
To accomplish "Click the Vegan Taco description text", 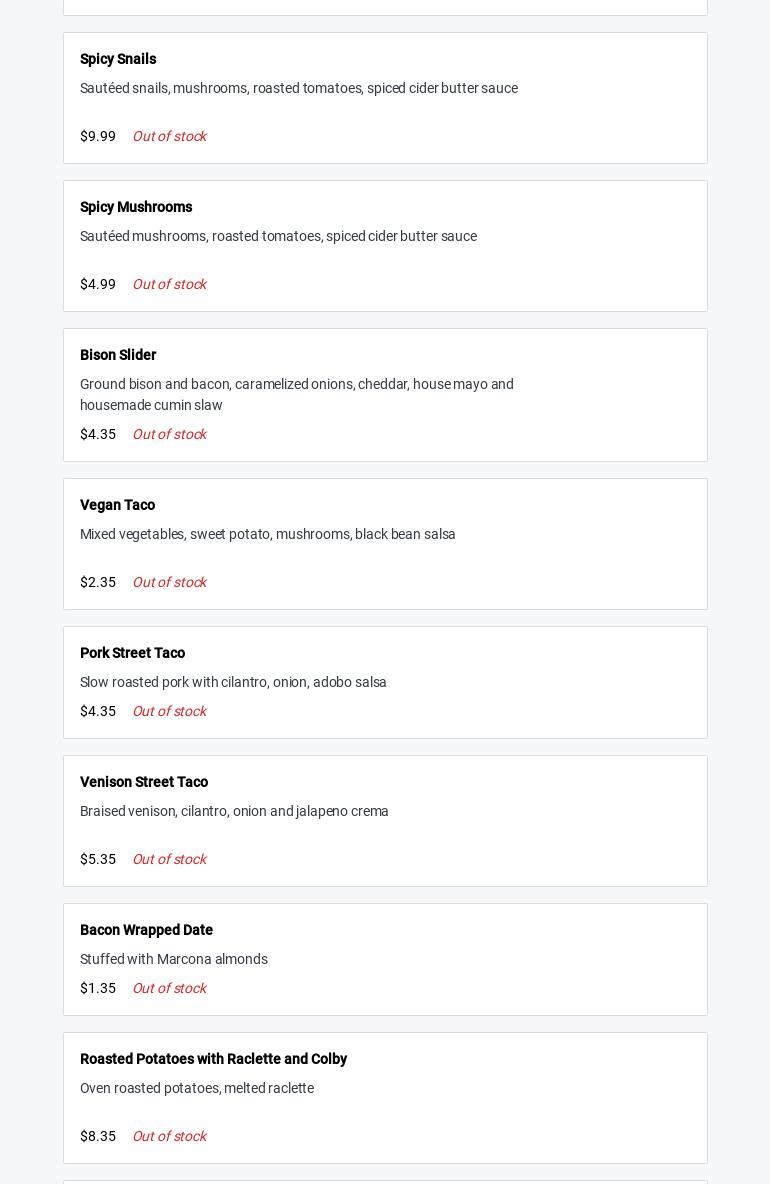I will (267, 534).
